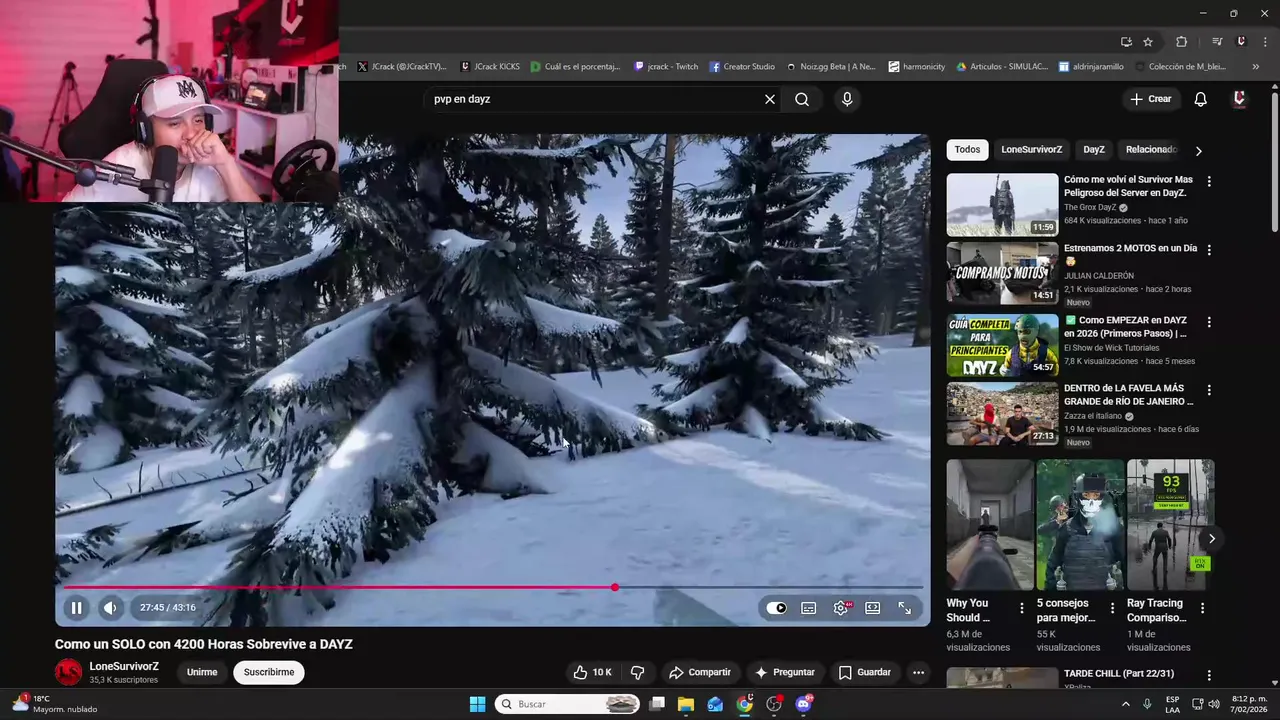
Task: Open options for 'TARDE CHILL (Part 22/31)'
Action: (1209, 676)
